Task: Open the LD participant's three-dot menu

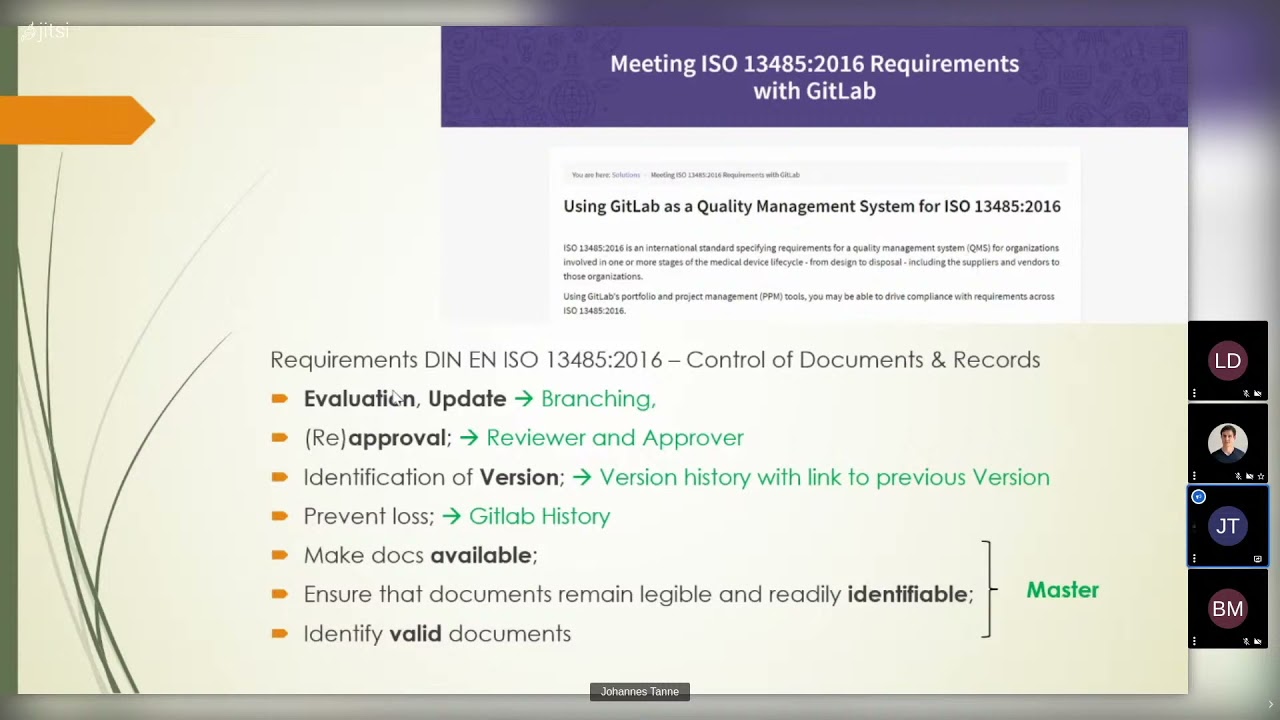Action: 1194,393
